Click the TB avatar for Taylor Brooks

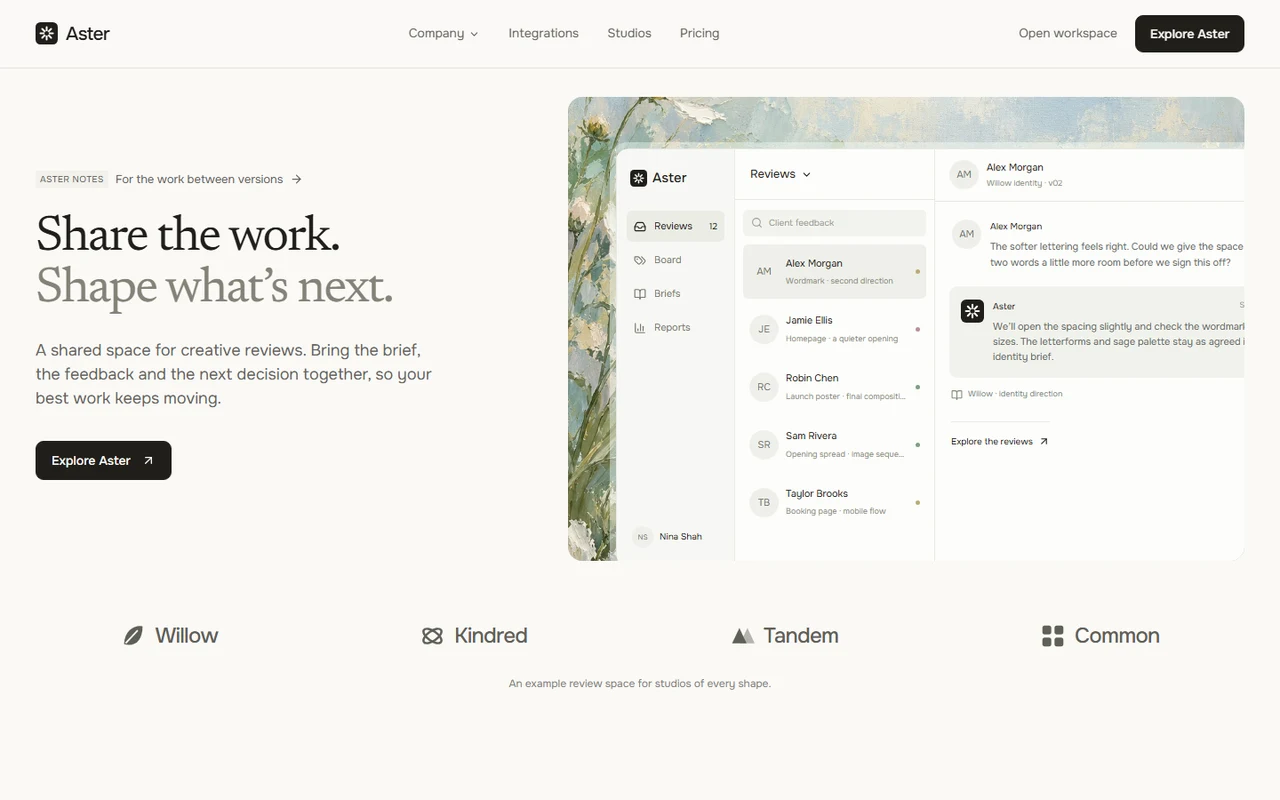click(x=764, y=502)
